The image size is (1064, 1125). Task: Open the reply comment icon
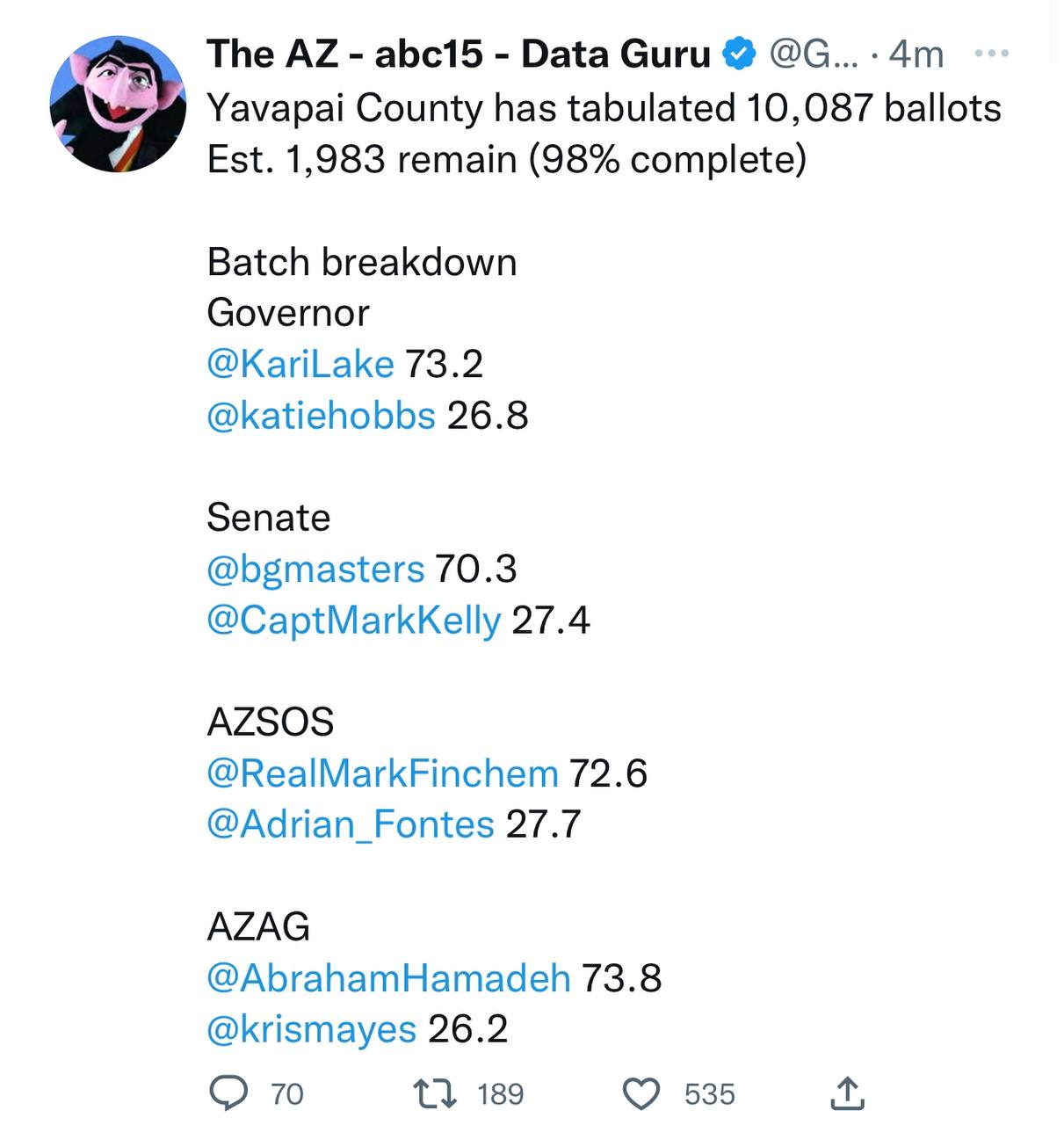coord(230,1093)
